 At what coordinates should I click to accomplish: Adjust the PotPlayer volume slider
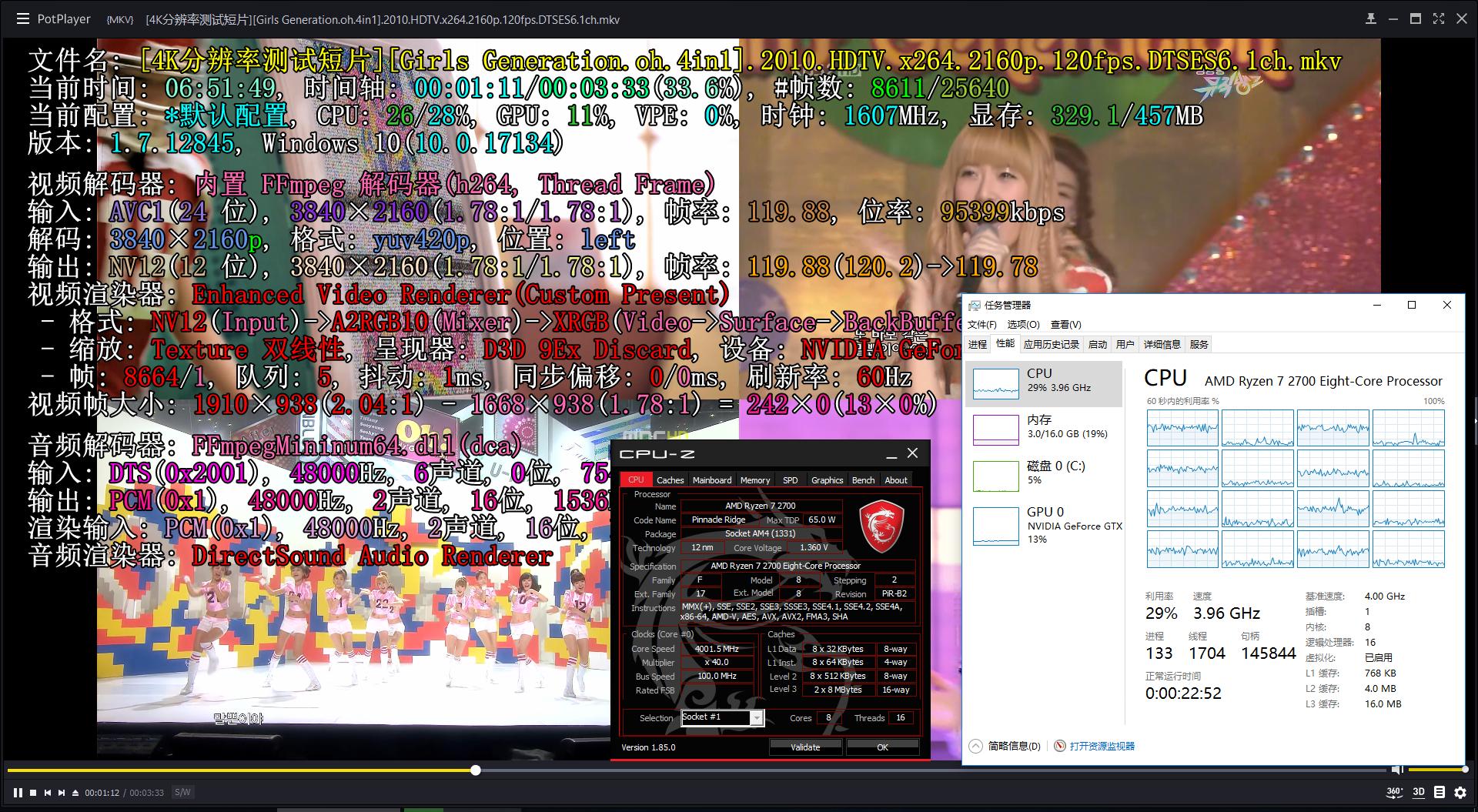(1438, 770)
